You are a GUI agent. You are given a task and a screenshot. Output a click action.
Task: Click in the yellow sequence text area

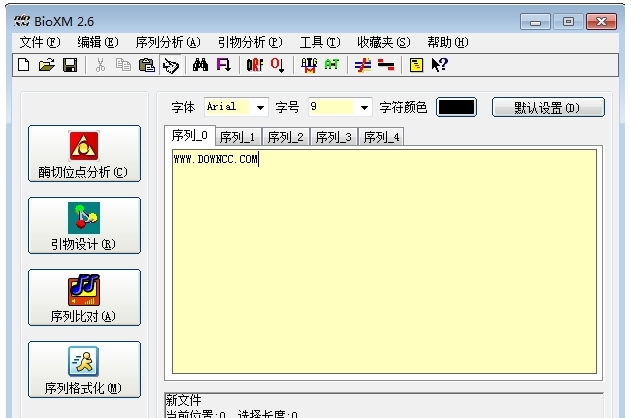(384, 262)
